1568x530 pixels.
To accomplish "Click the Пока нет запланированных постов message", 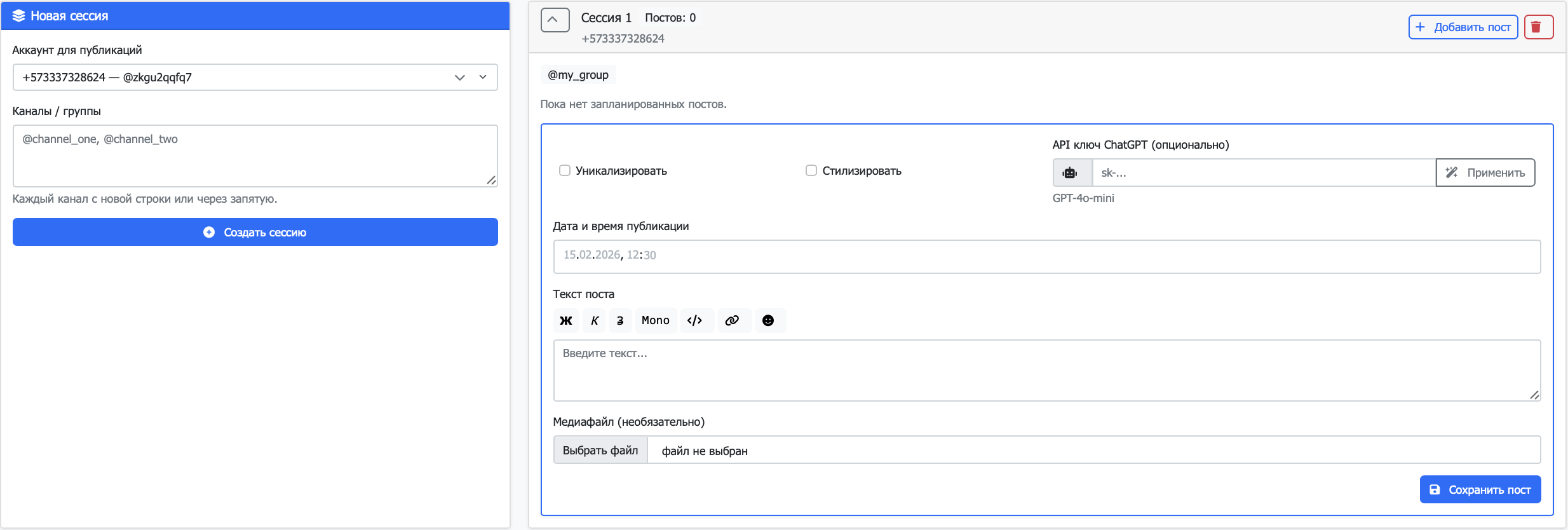I will [633, 104].
